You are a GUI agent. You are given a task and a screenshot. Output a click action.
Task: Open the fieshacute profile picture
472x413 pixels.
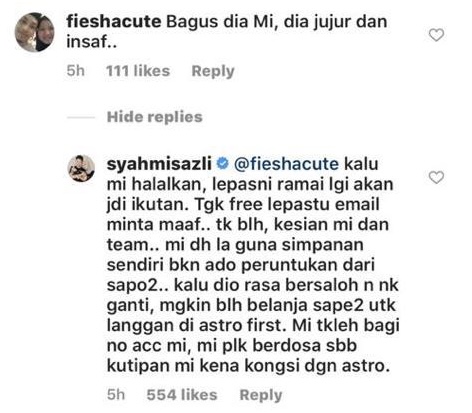pos(35,32)
